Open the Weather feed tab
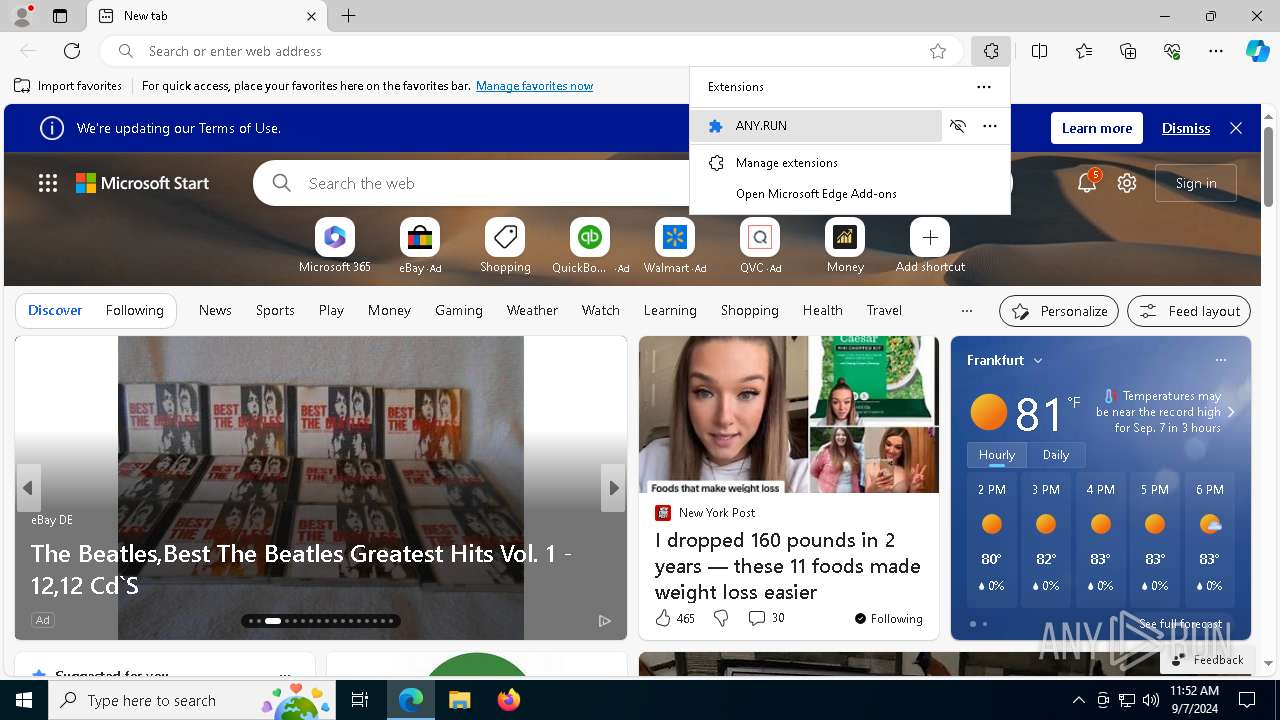This screenshot has height=720, width=1280. 532,310
